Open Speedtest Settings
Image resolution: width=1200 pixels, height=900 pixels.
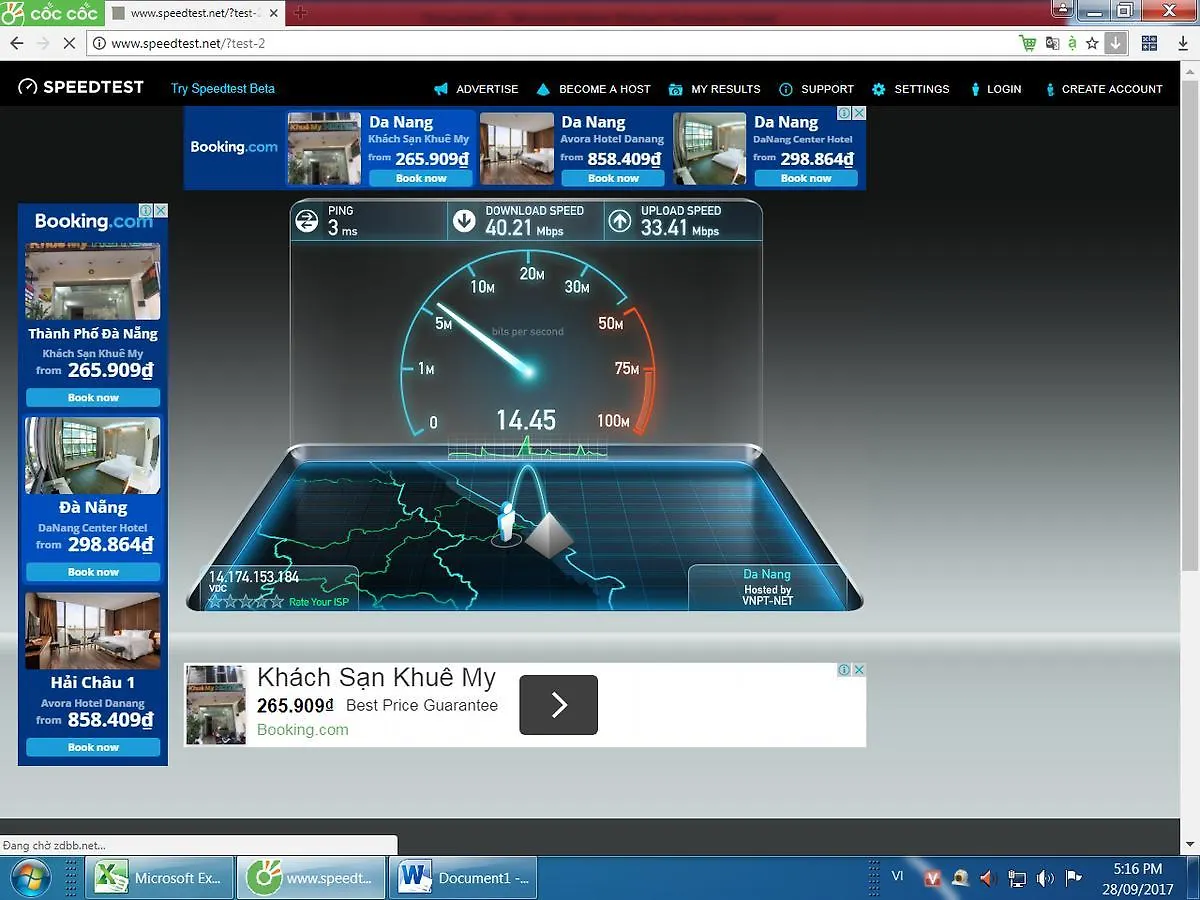(910, 89)
